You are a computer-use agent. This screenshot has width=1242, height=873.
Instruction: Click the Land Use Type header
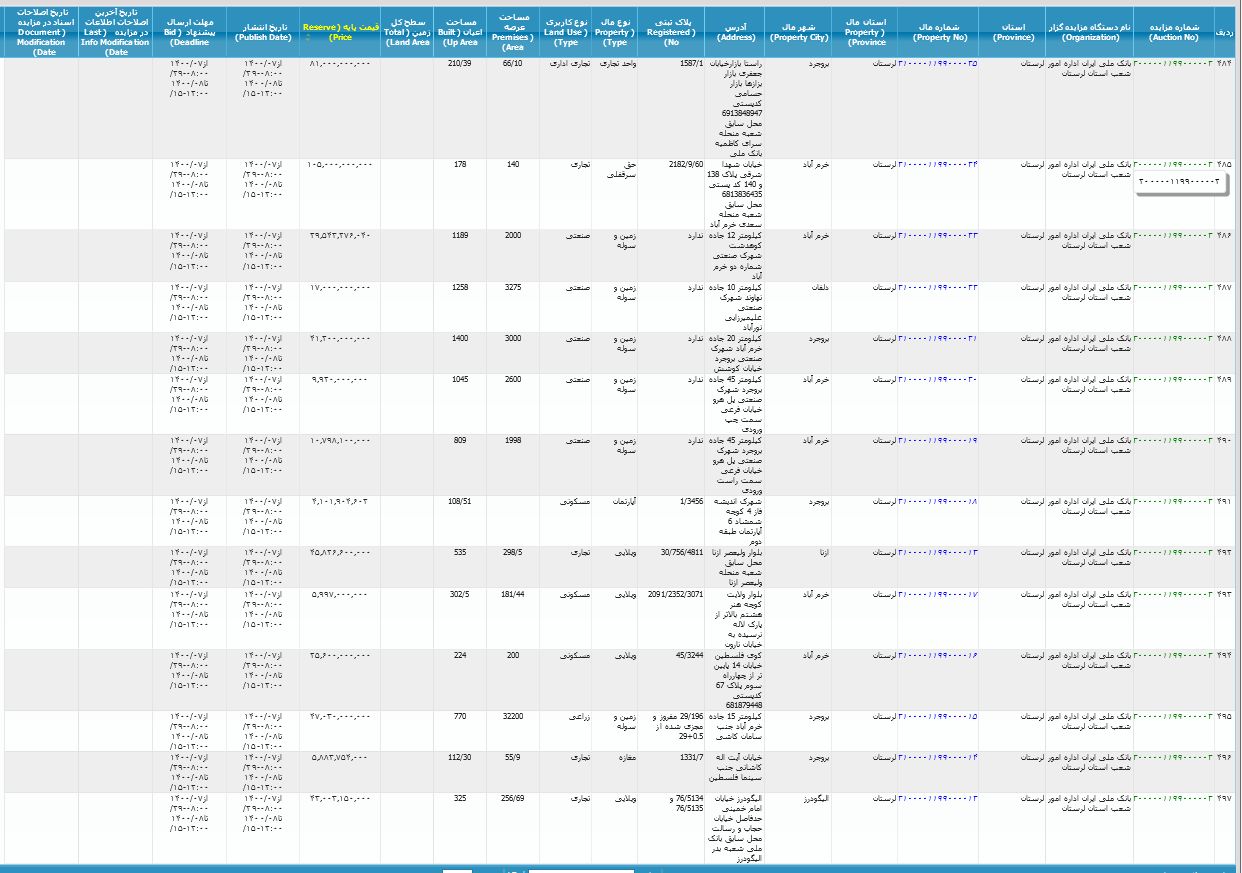point(567,30)
